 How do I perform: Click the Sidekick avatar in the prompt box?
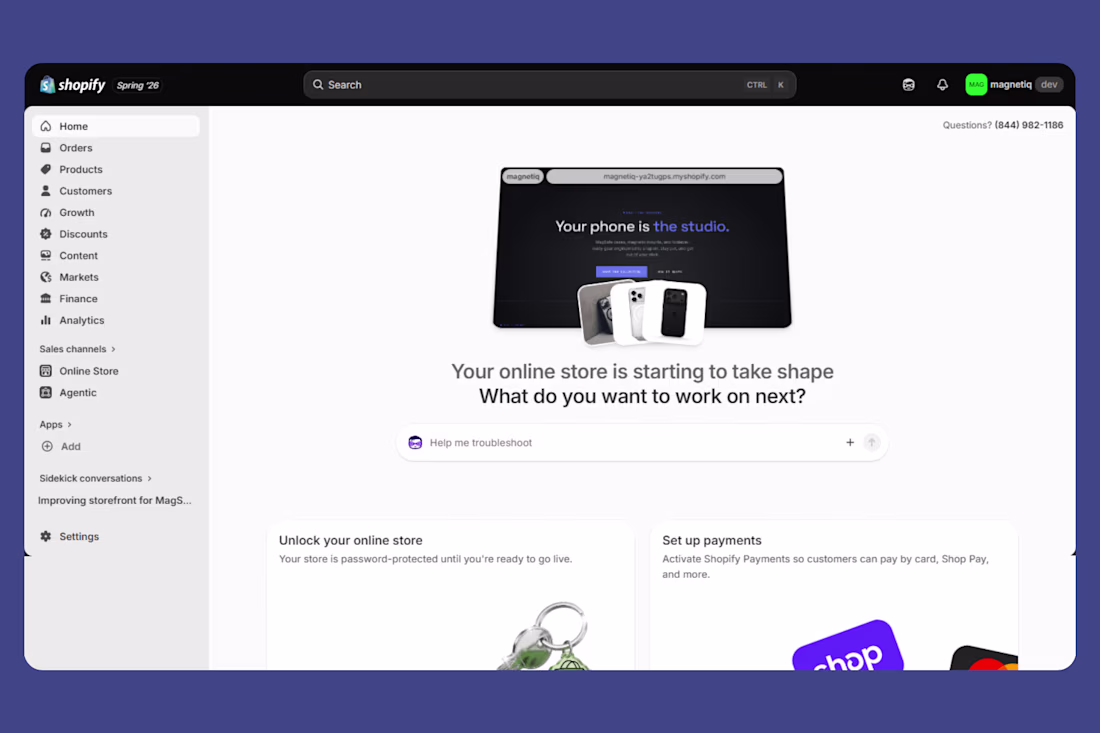pyautogui.click(x=415, y=443)
